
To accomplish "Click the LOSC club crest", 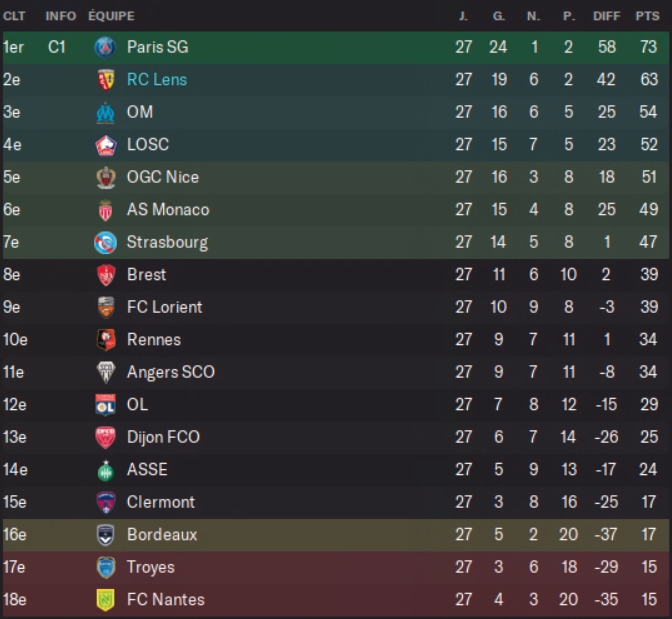I will coord(105,145).
